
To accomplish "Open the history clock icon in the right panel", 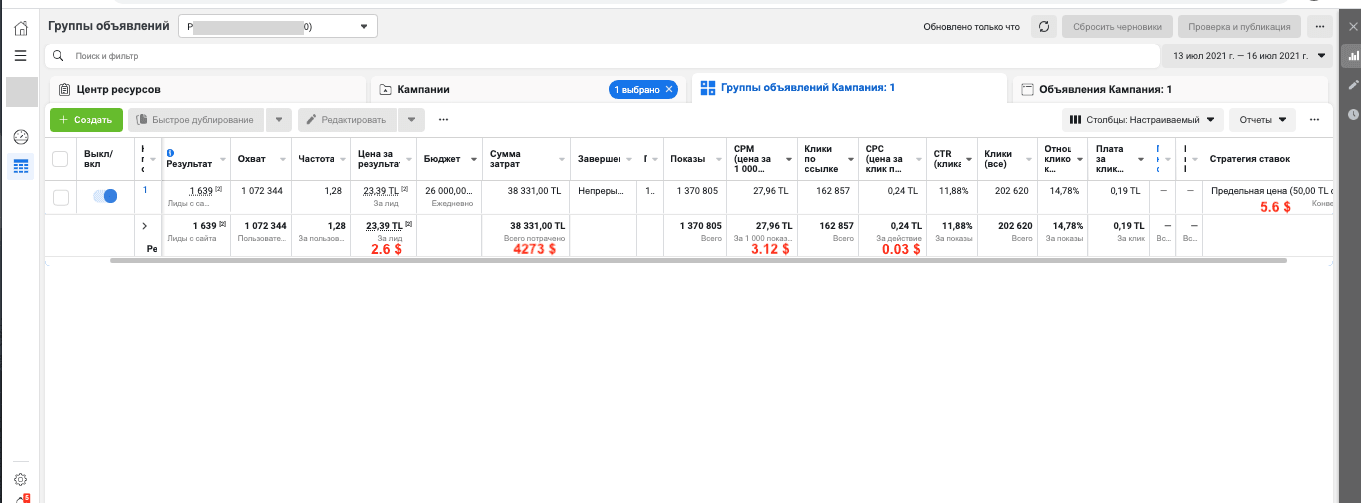I will (x=1353, y=115).
